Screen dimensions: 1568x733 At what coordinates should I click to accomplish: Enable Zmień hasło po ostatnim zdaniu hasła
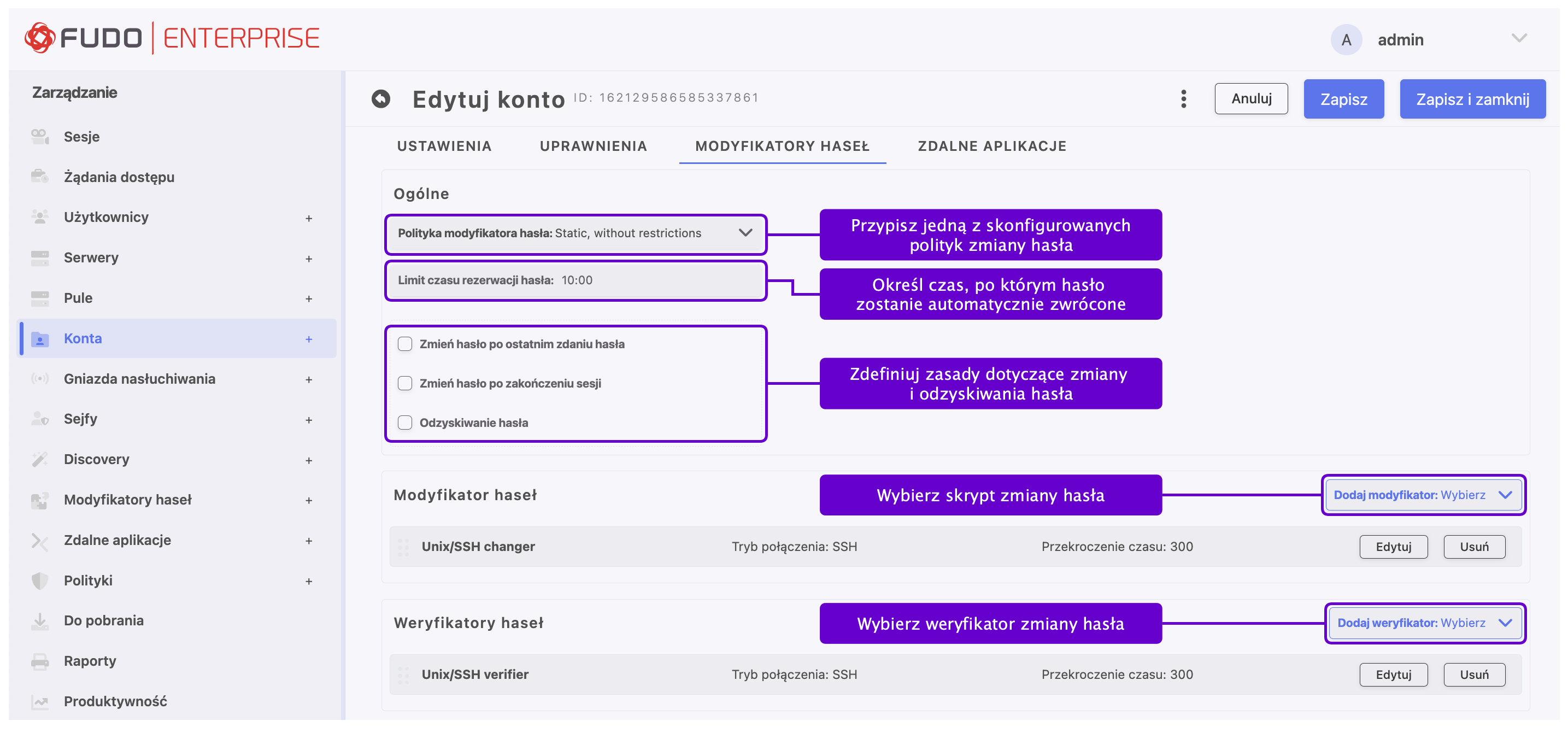point(405,344)
